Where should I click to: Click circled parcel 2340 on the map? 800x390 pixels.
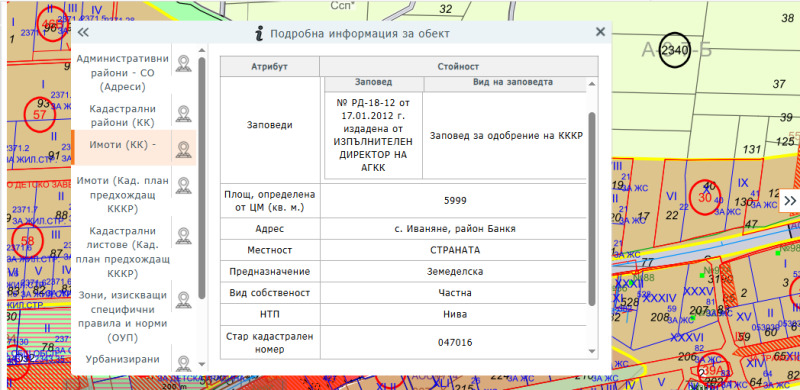(674, 50)
